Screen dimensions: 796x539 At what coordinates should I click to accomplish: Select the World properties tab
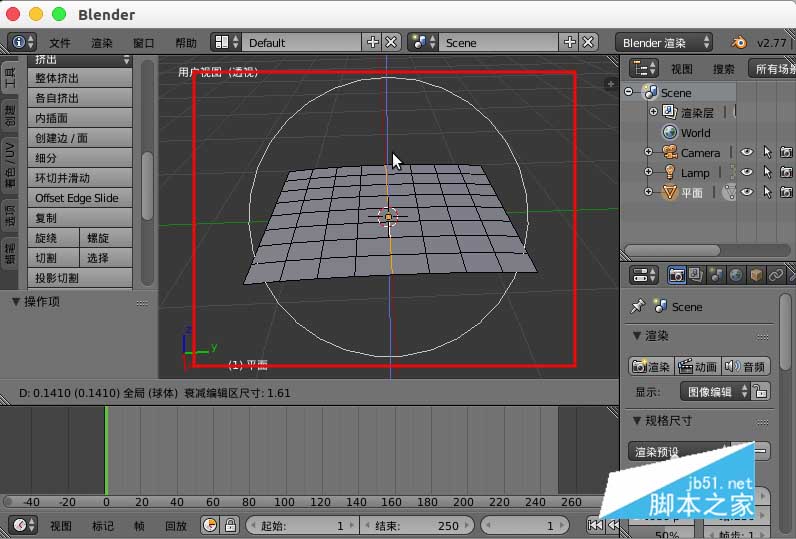click(x=736, y=275)
